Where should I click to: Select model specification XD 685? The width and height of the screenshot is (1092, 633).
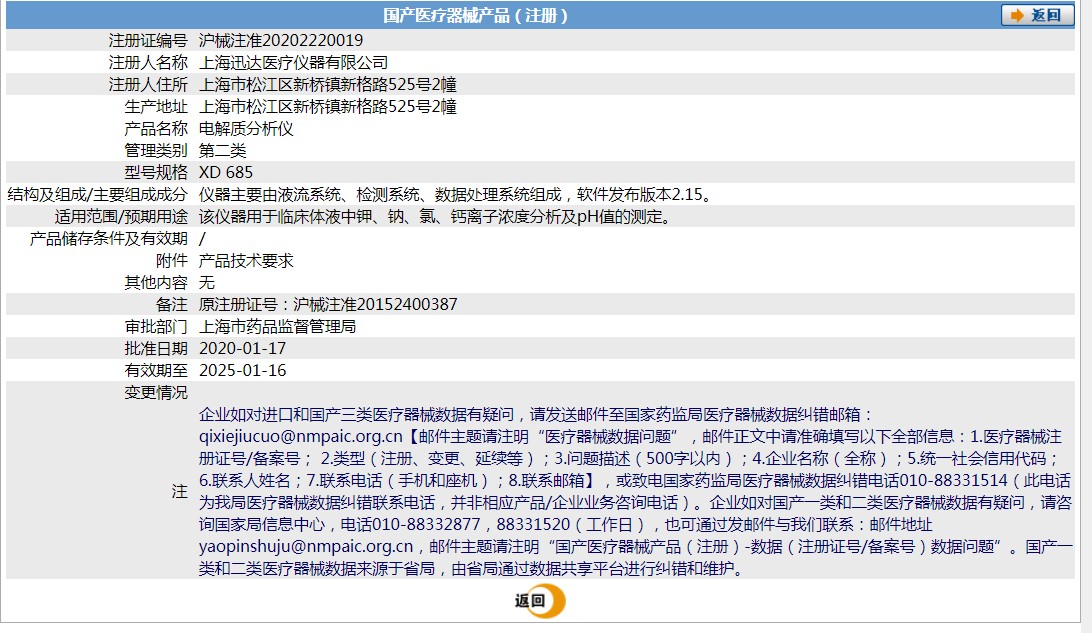pos(226,173)
